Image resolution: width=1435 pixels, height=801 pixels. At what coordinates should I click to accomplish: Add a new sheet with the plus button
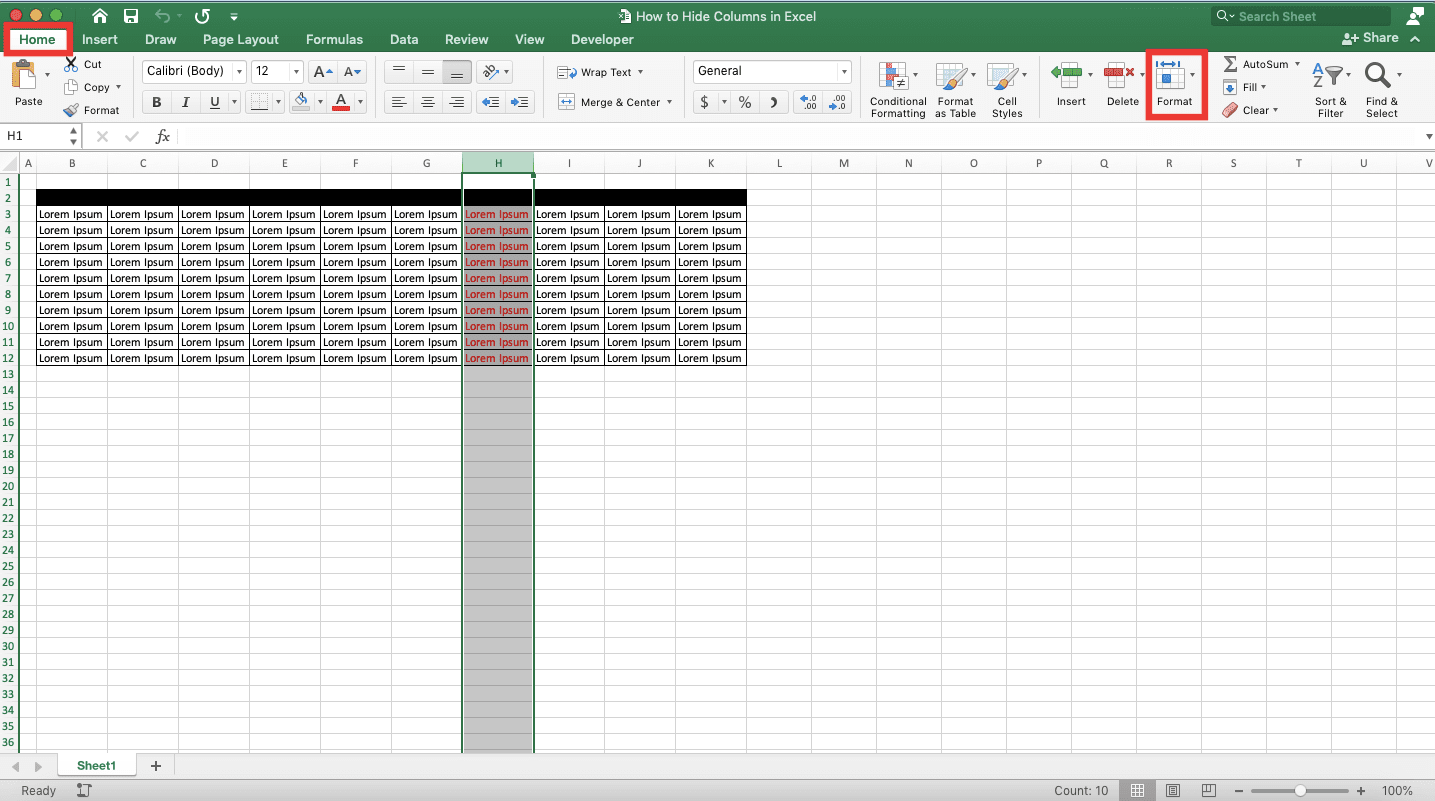click(155, 765)
